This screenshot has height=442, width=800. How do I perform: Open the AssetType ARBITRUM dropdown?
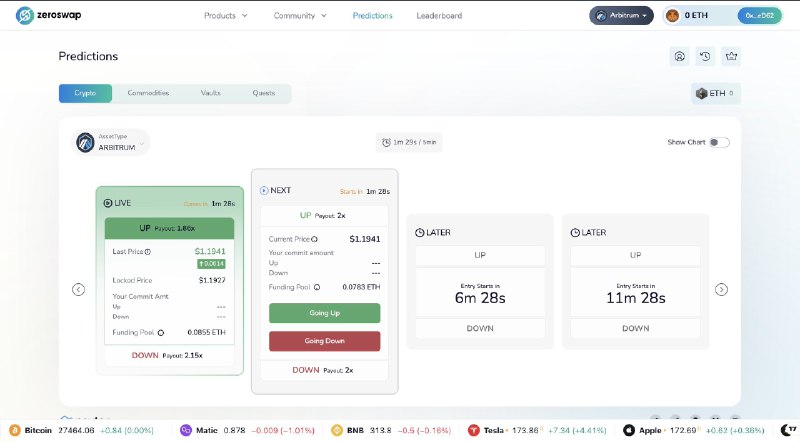[x=111, y=142]
